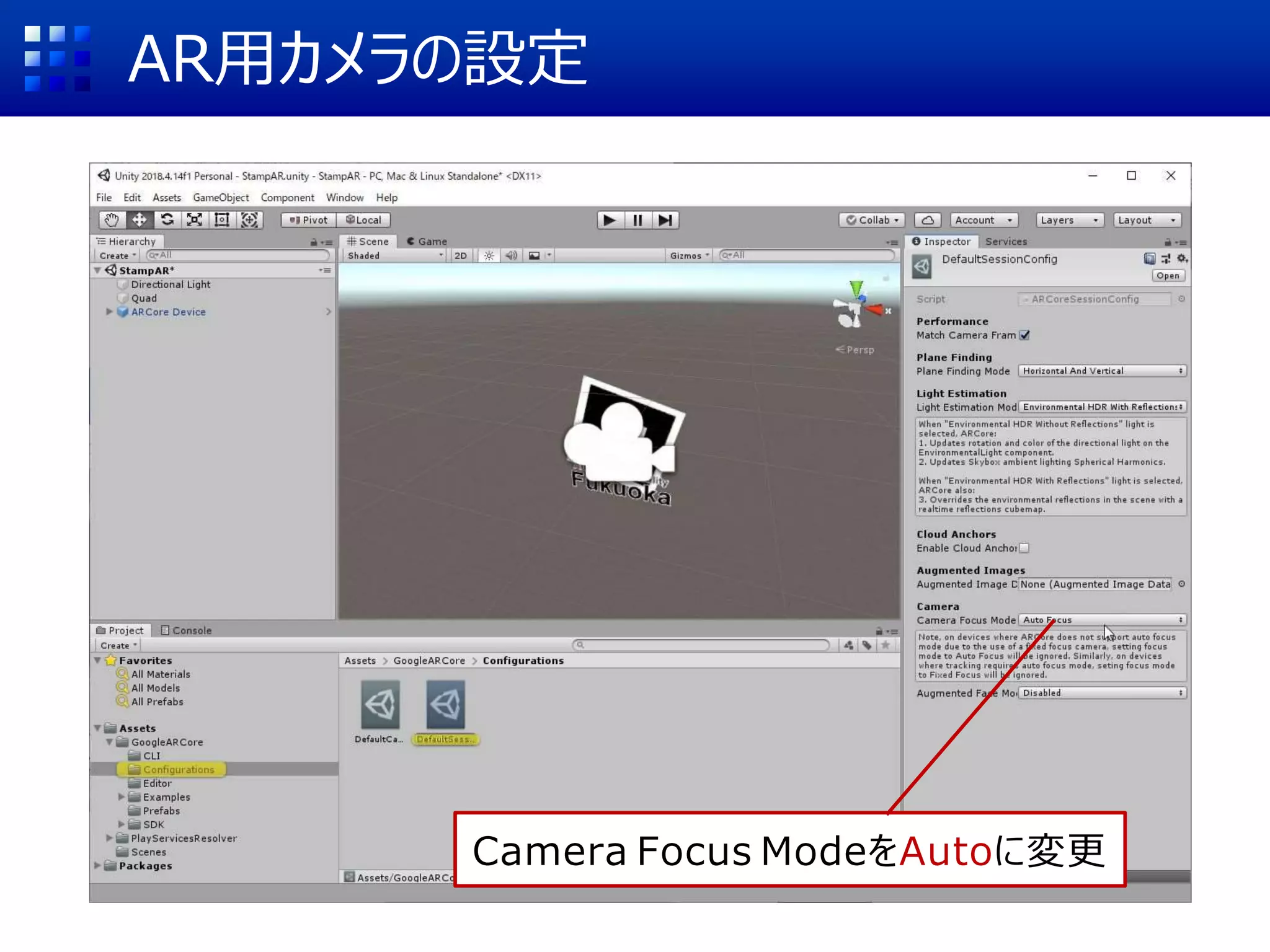Toggle Pivot handle position

[308, 220]
